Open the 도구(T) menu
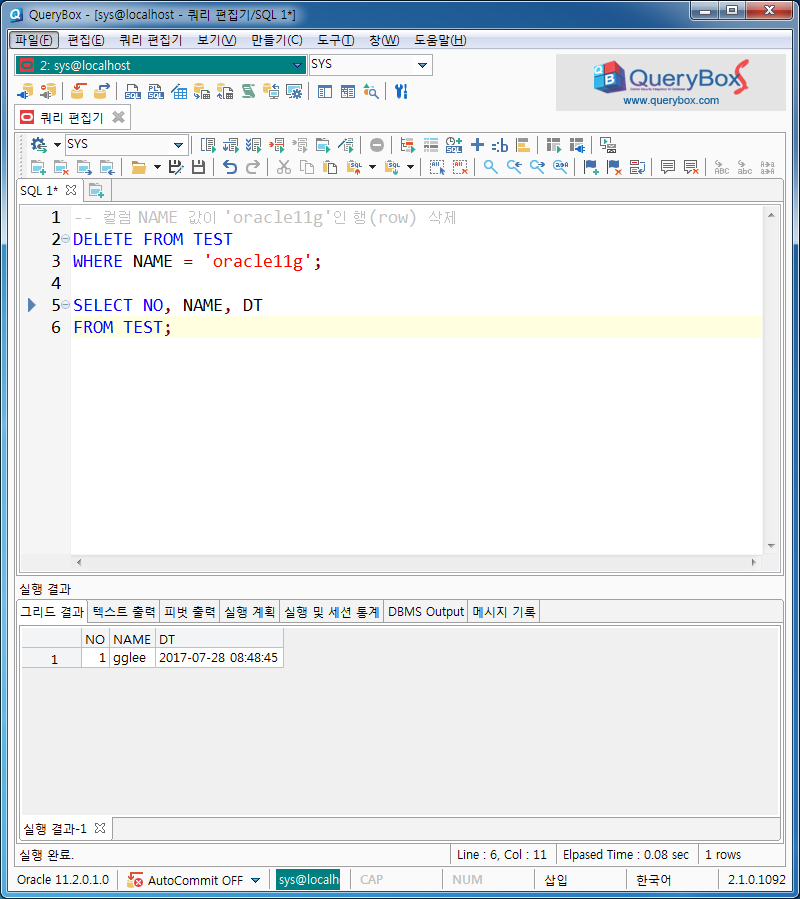The height and width of the screenshot is (899, 800). (x=335, y=40)
